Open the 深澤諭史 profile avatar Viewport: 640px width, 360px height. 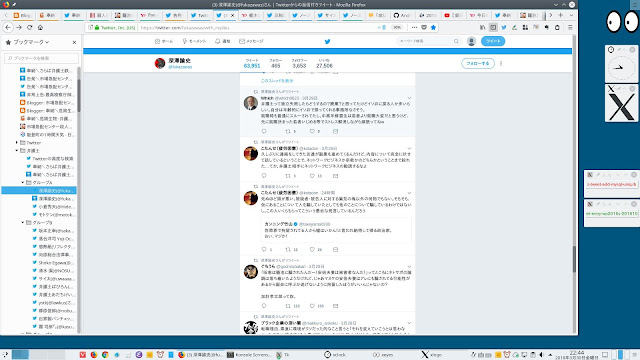click(x=160, y=63)
